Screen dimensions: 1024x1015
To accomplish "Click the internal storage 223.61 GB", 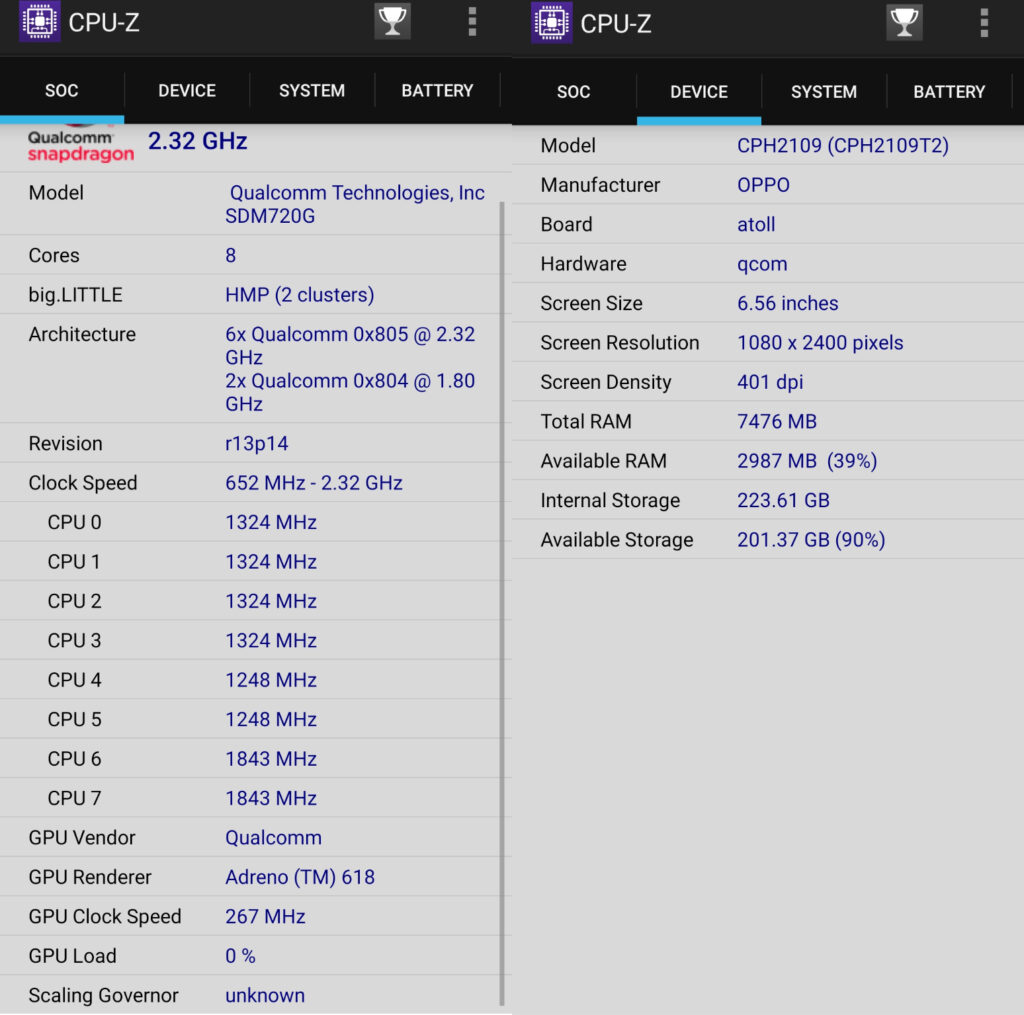I will (783, 500).
